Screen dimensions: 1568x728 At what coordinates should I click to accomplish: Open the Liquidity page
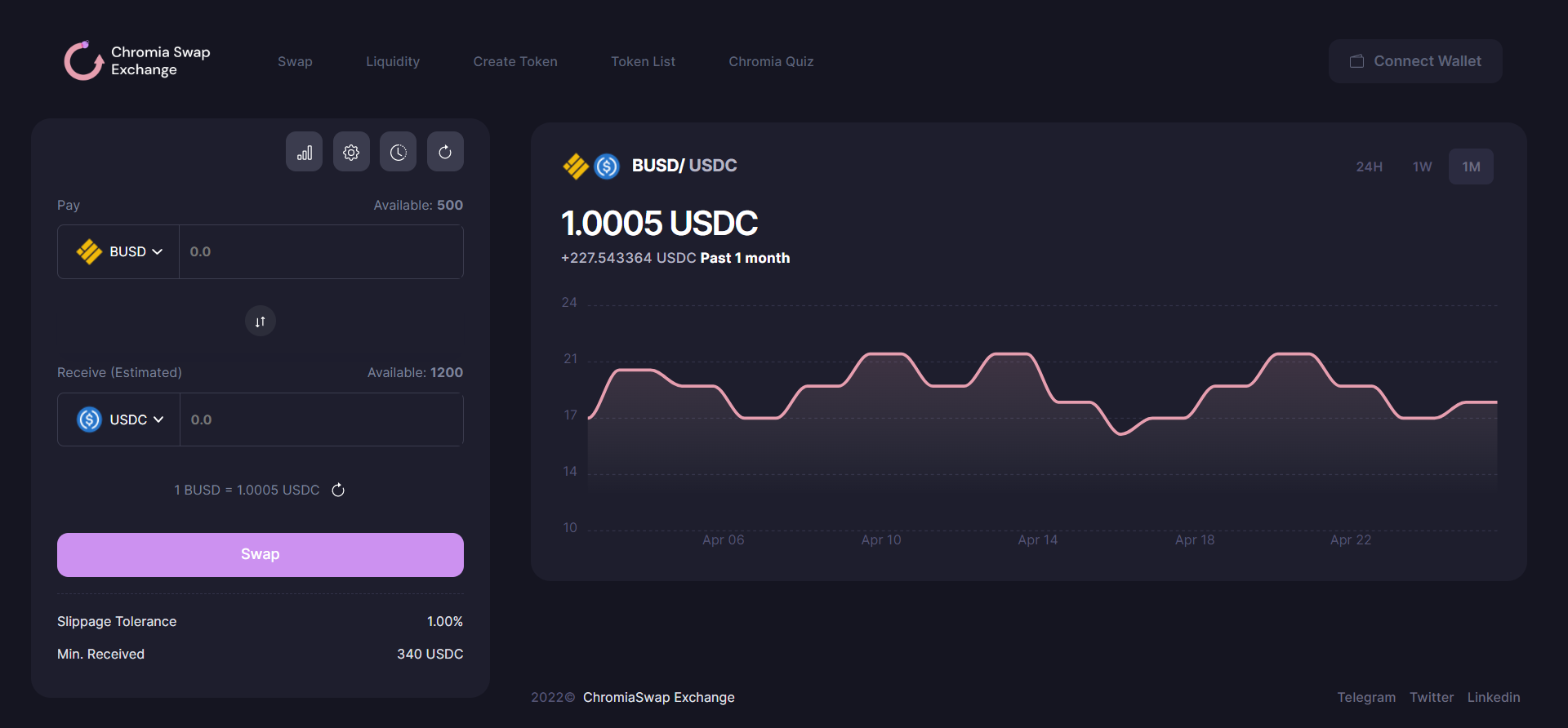point(392,62)
